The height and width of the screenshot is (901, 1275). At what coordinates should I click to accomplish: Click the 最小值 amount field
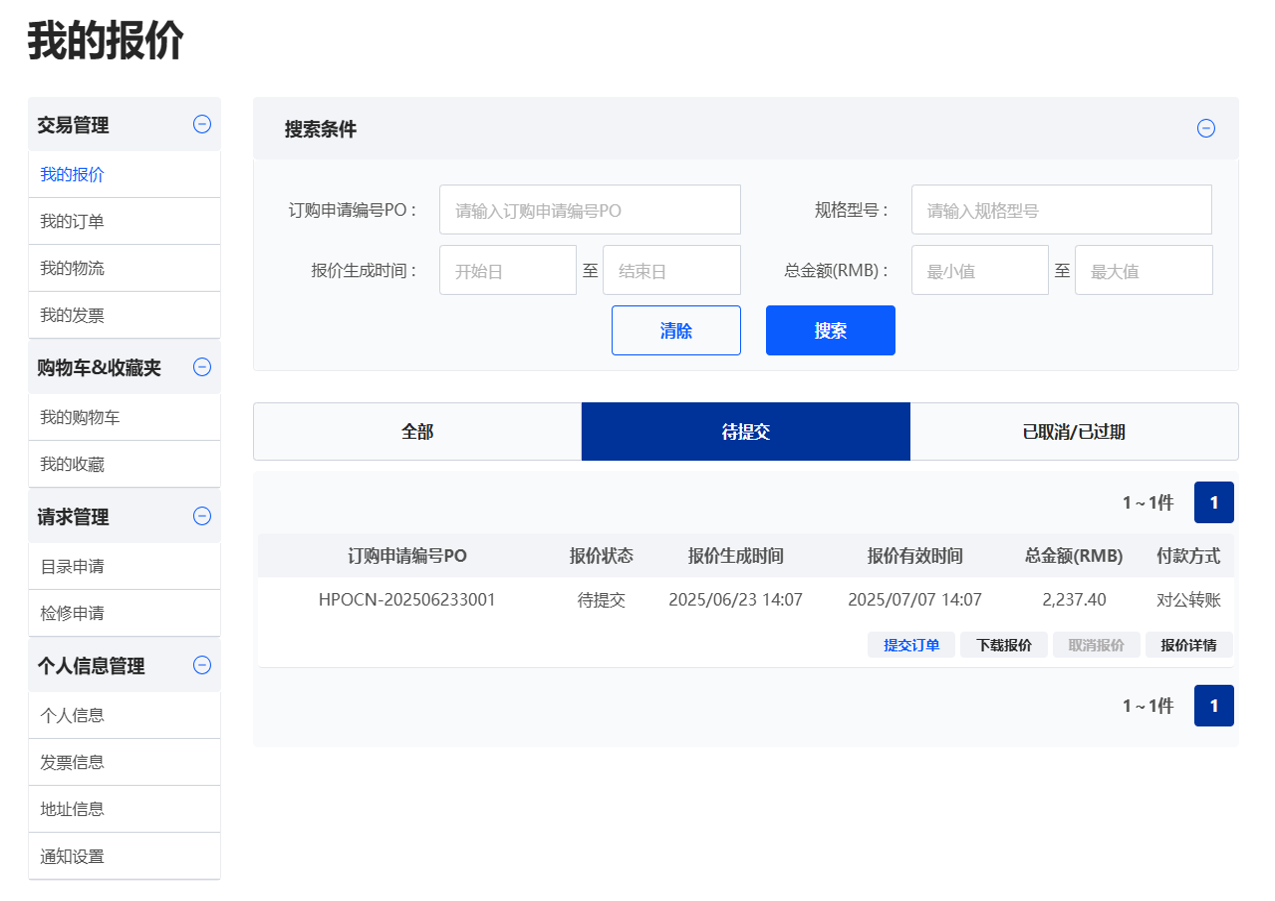979,271
